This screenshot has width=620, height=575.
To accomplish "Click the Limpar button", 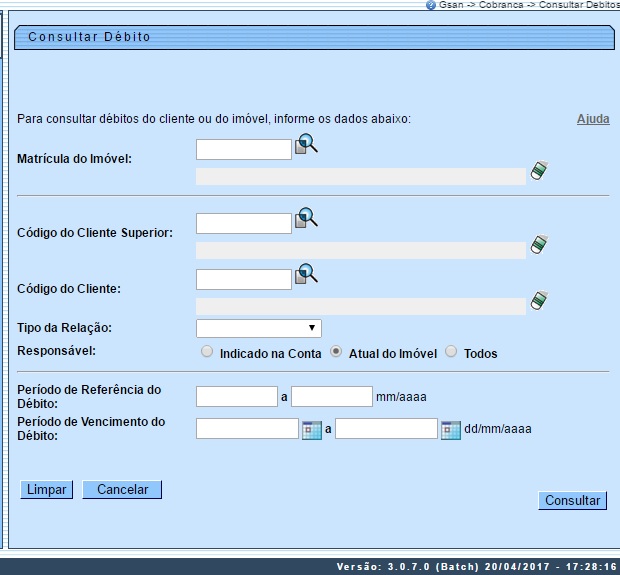I will pyautogui.click(x=47, y=490).
